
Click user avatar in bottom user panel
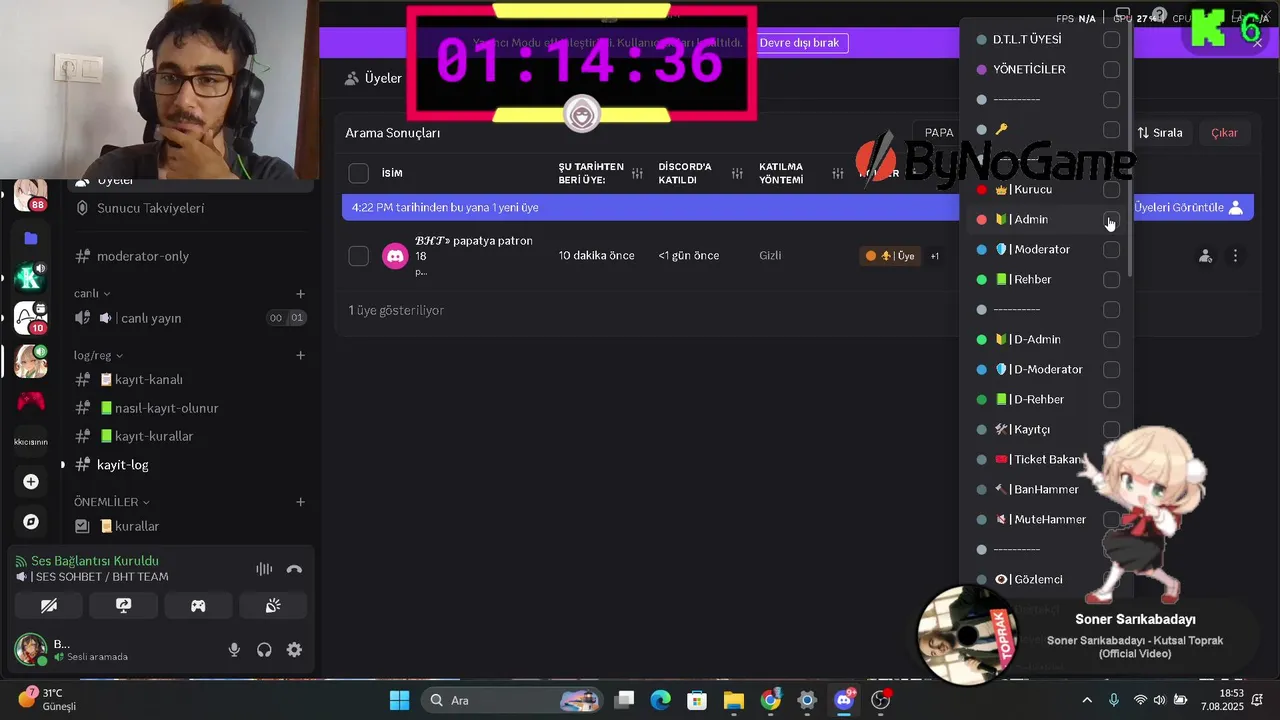click(x=31, y=649)
